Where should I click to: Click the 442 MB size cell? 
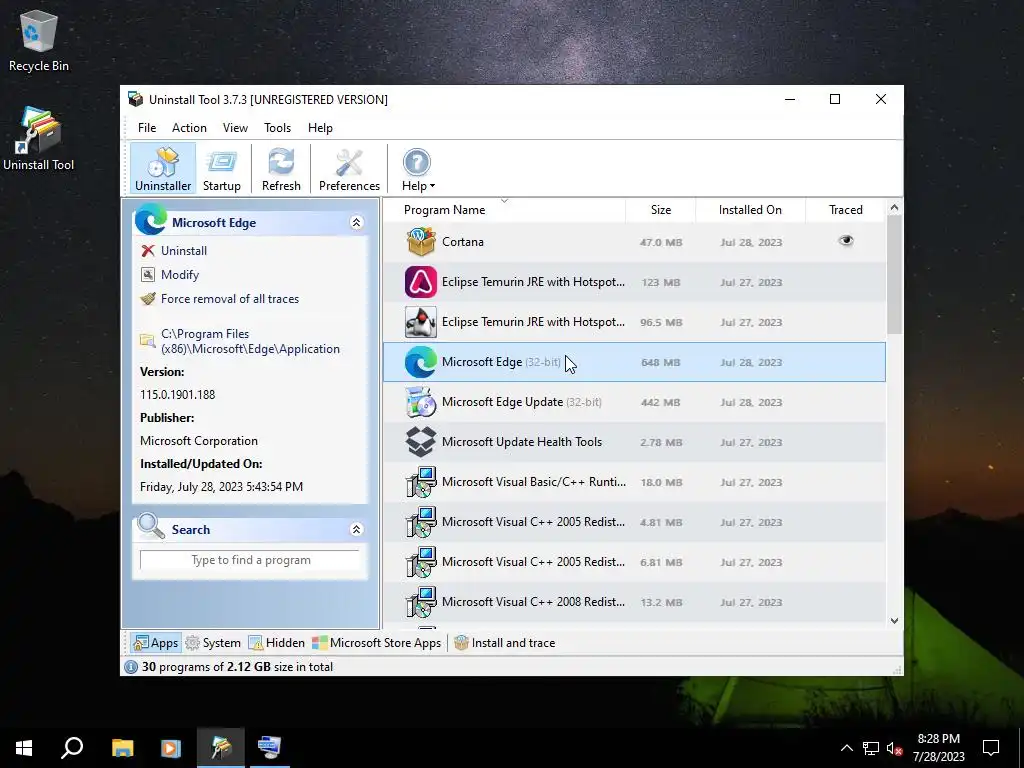click(x=660, y=402)
